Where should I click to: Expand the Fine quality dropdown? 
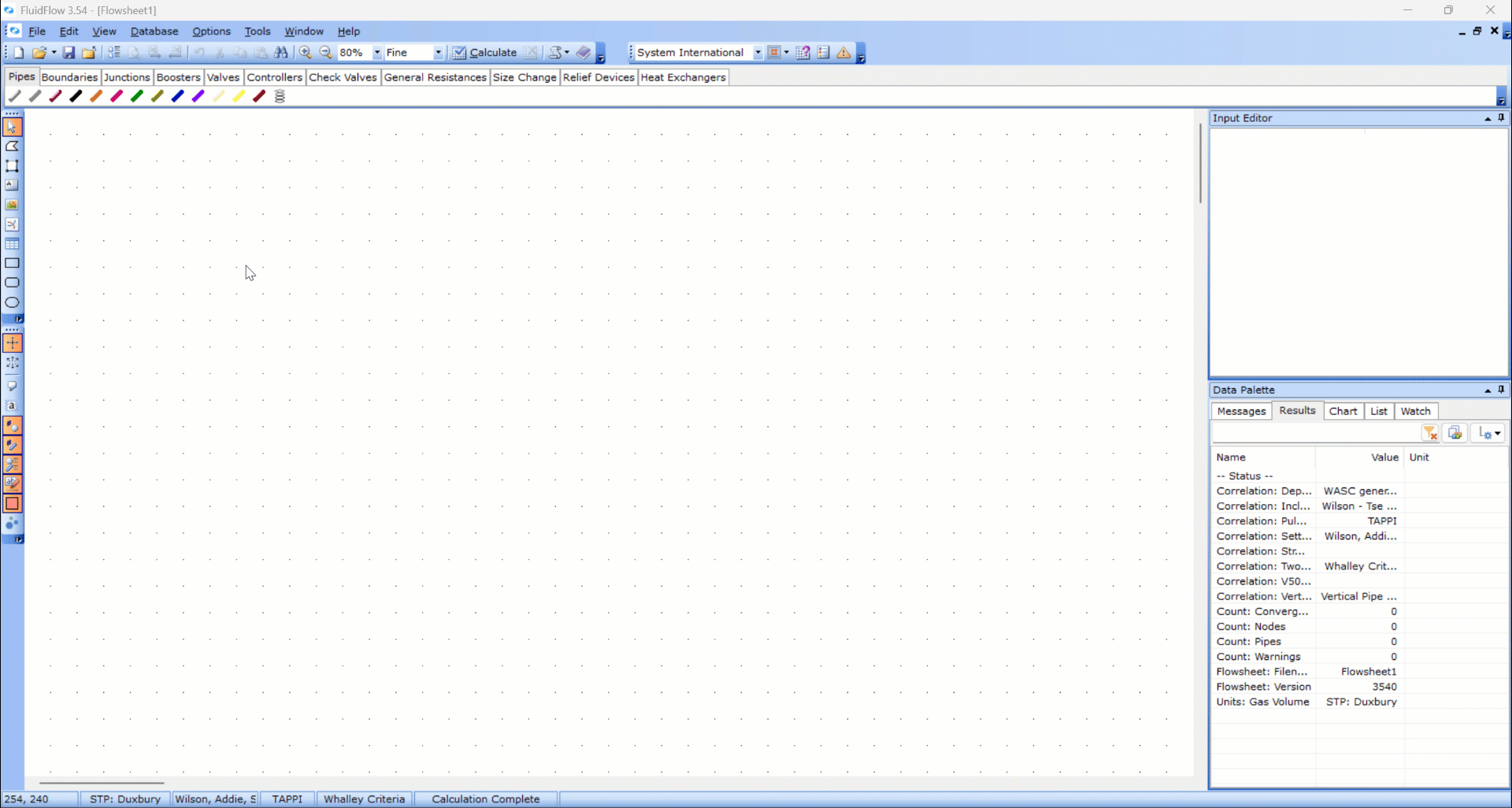click(438, 53)
